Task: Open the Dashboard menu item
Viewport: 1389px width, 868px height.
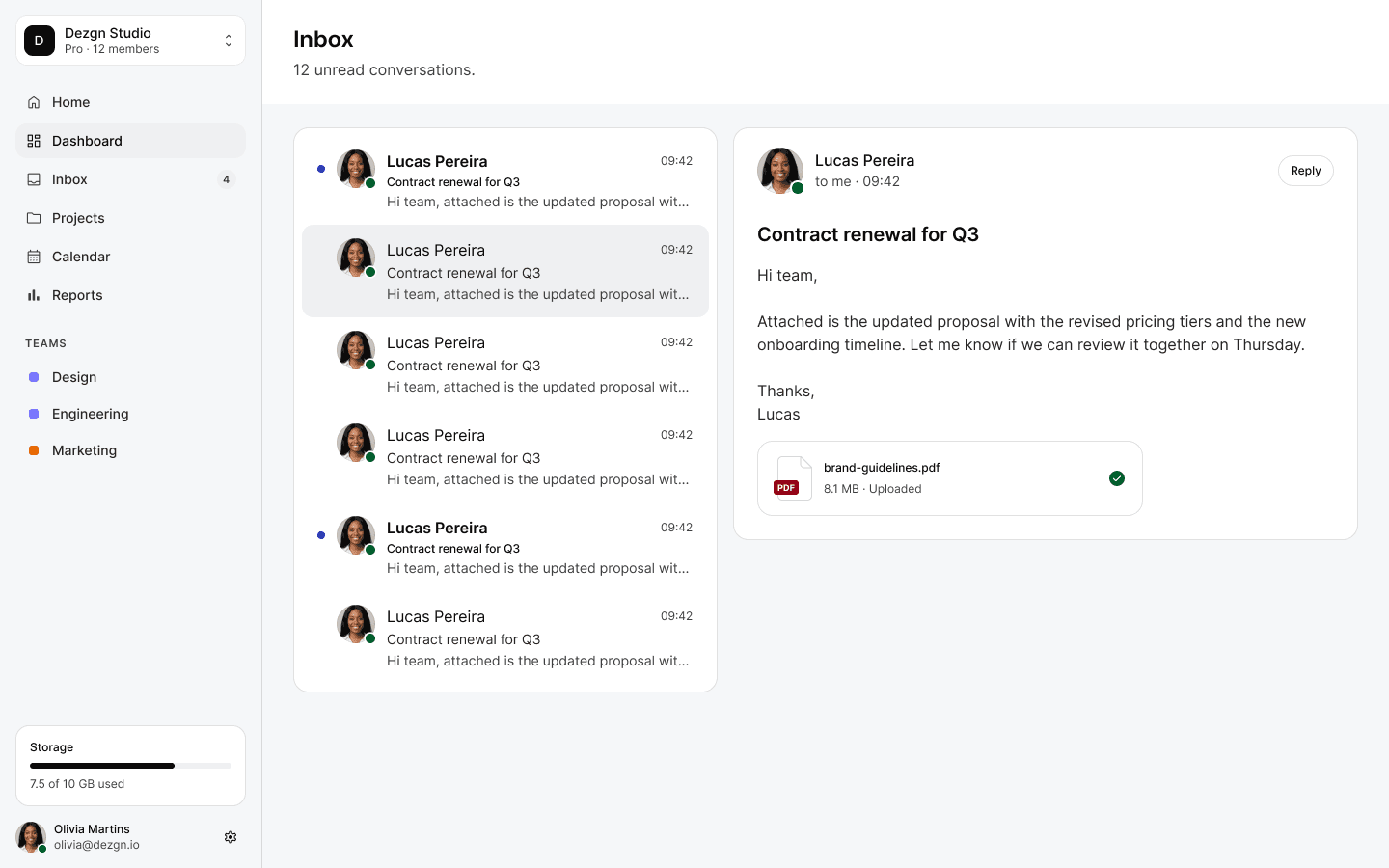Action: (x=130, y=141)
